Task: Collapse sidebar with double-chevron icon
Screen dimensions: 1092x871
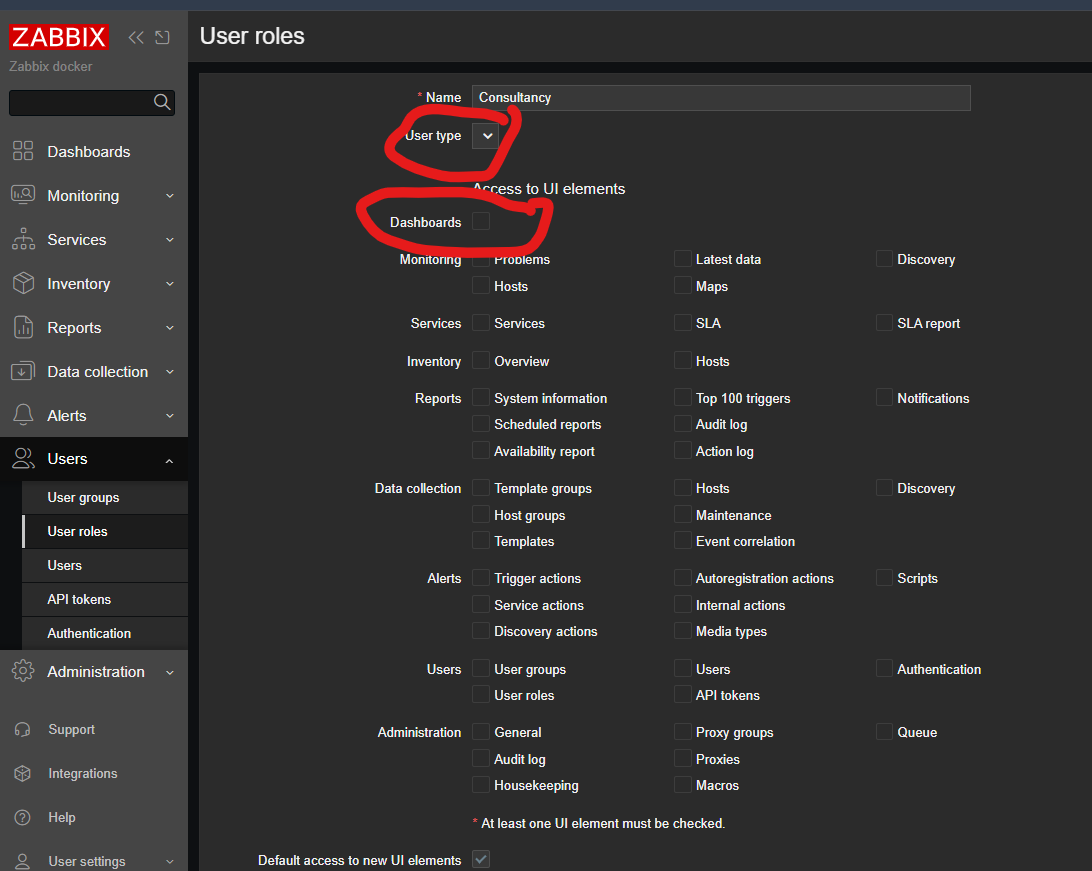Action: [x=136, y=38]
